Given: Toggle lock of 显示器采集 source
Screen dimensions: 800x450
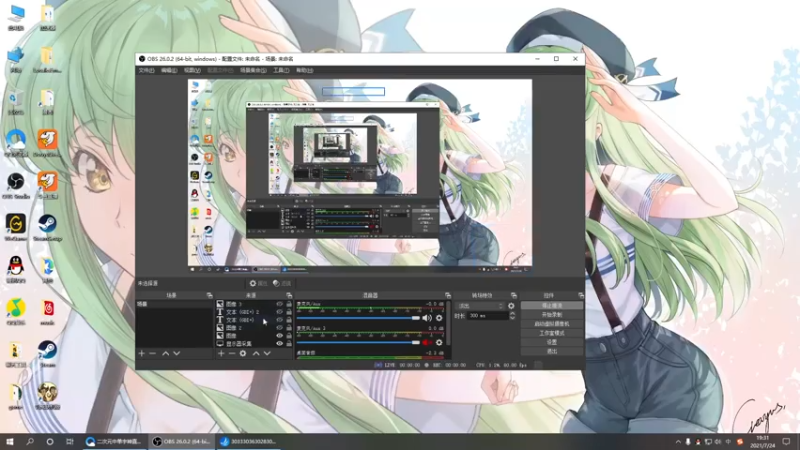Looking at the screenshot, I should (x=289, y=343).
